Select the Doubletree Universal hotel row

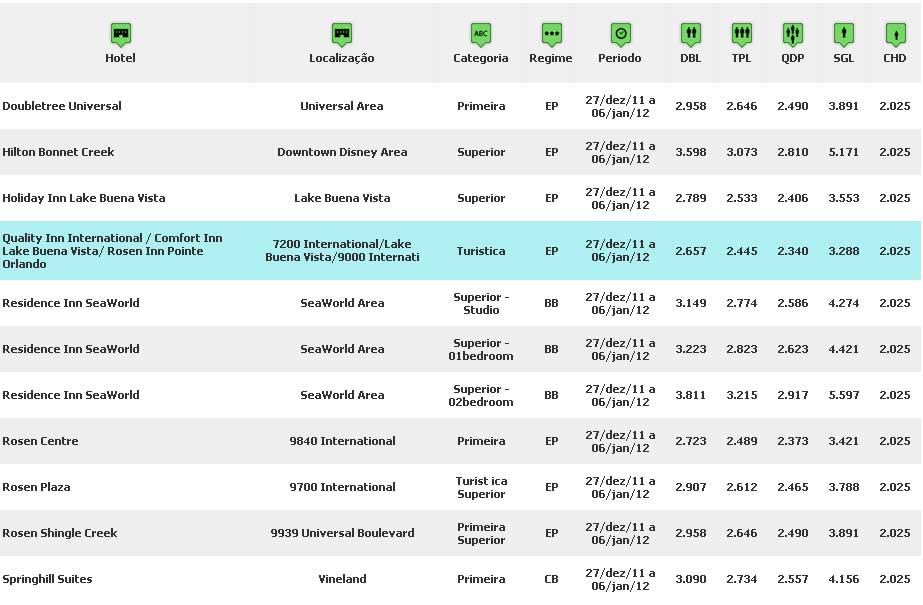tap(62, 106)
